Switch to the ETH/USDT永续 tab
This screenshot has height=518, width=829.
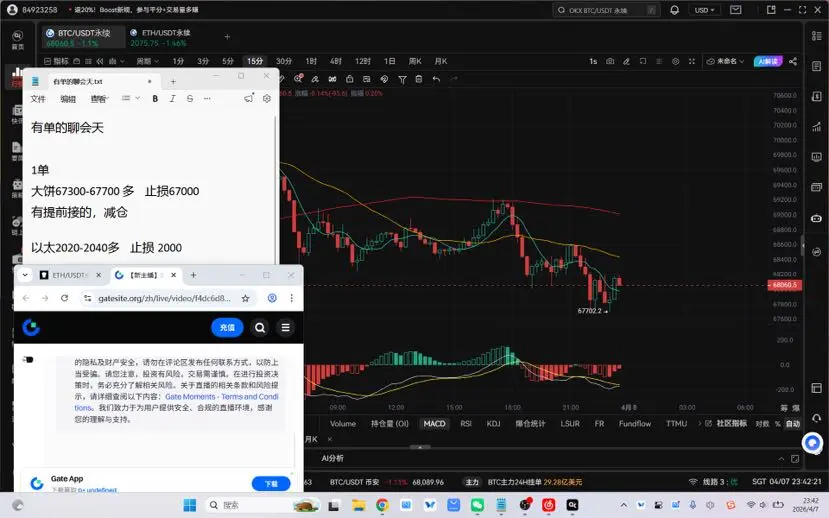pos(160,38)
